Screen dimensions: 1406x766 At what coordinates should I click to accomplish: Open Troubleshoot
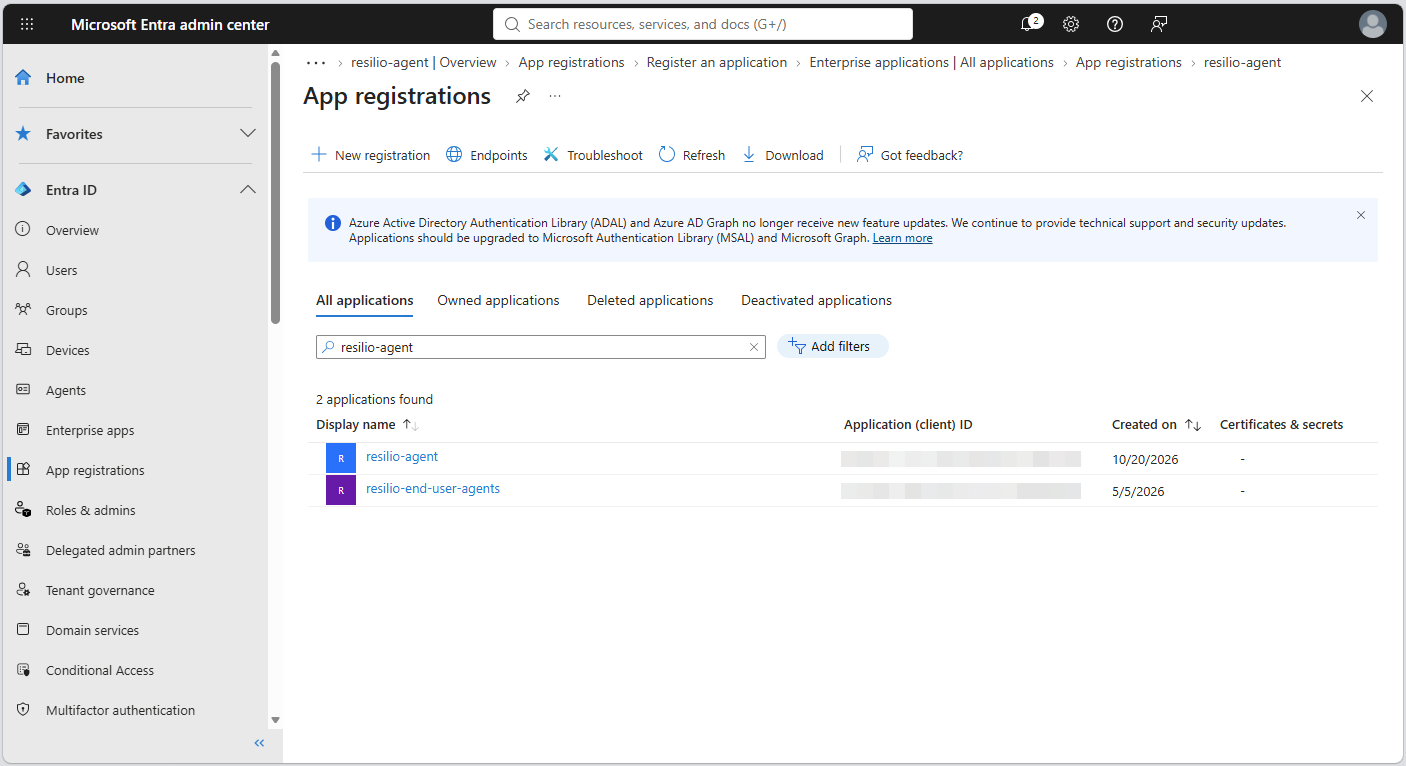(x=593, y=155)
